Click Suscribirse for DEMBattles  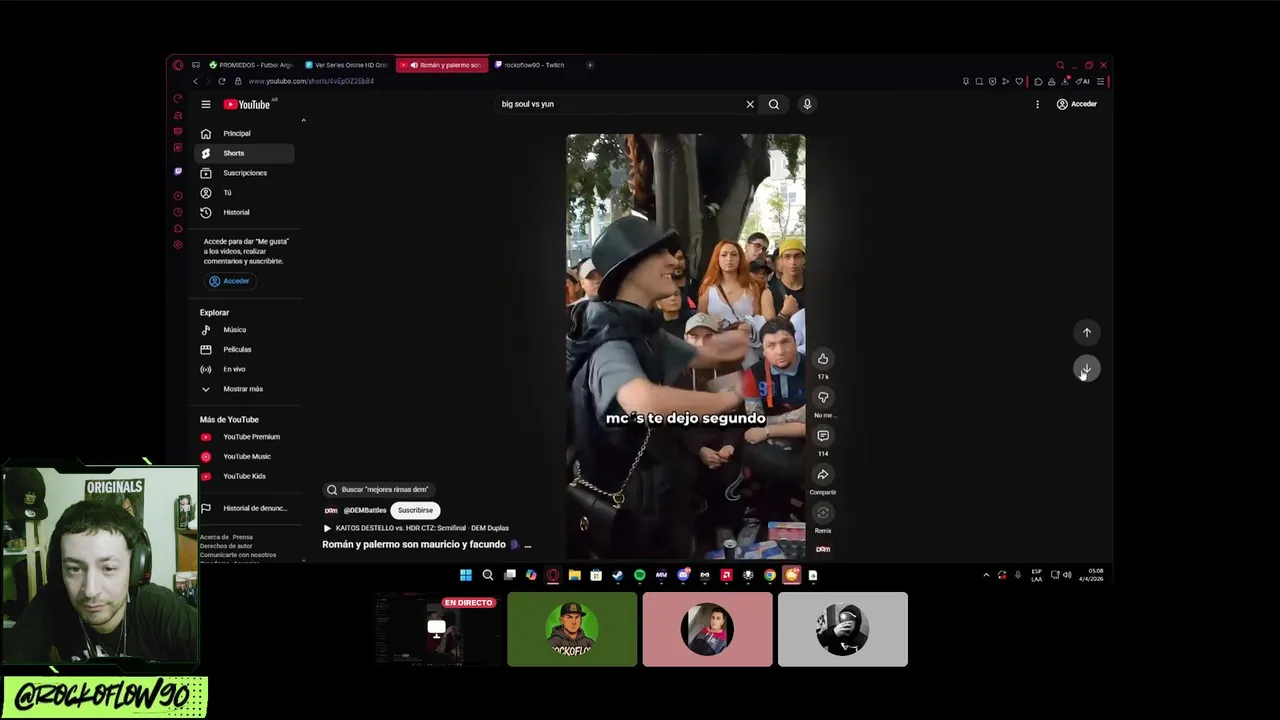tap(415, 510)
